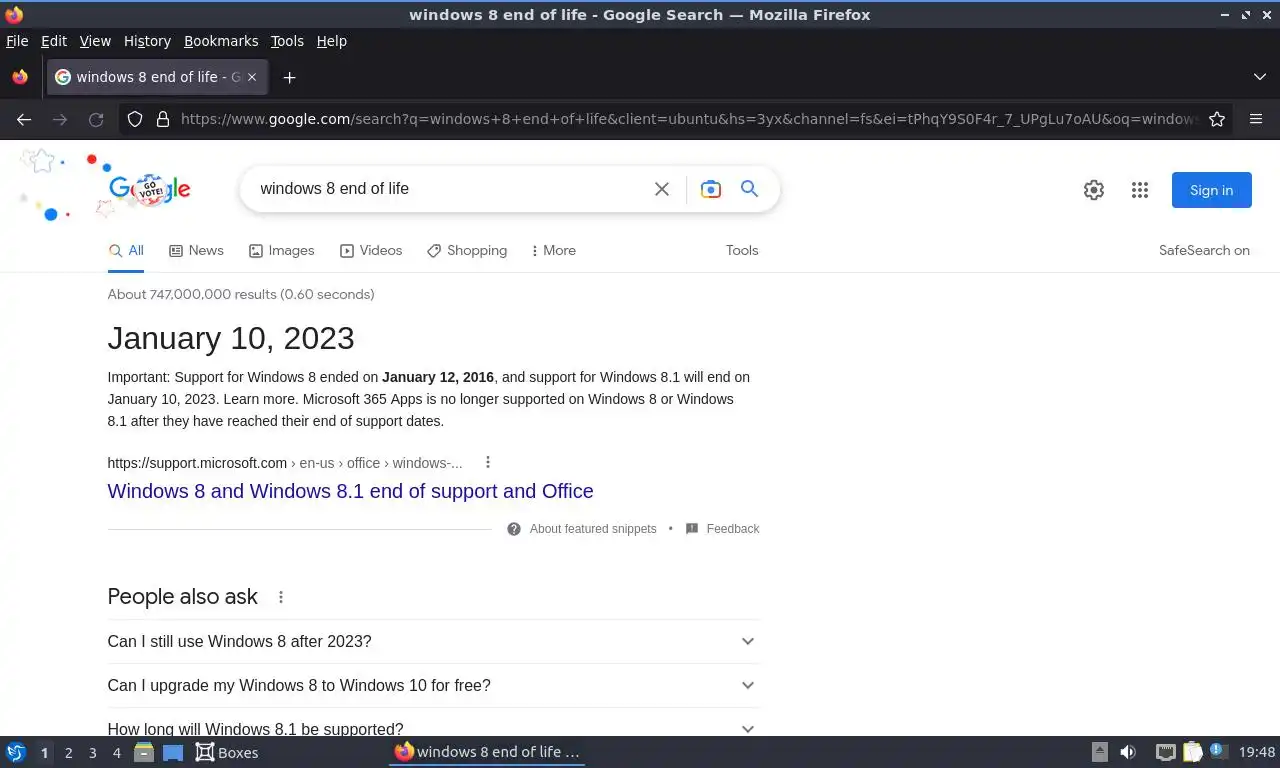The height and width of the screenshot is (768, 1280).
Task: Switch to Videos results tab
Action: (x=371, y=251)
